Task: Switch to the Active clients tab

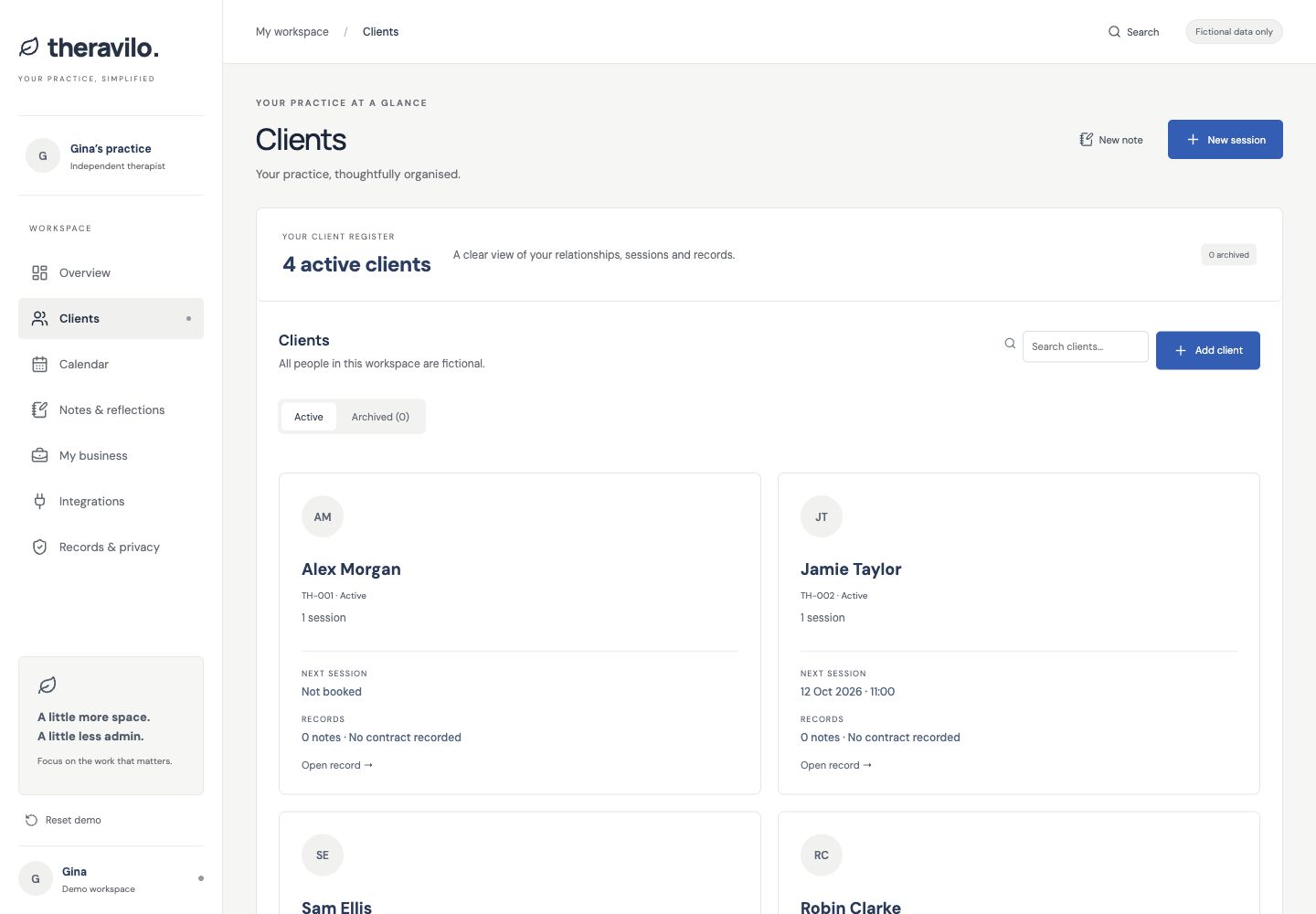Action: [x=309, y=417]
